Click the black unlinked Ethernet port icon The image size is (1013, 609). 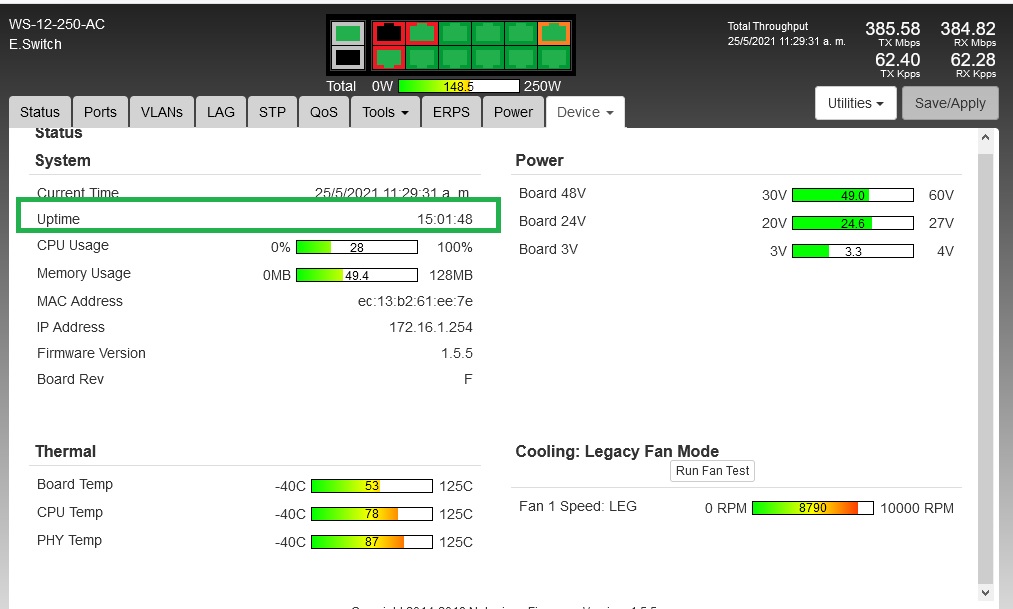(388, 33)
